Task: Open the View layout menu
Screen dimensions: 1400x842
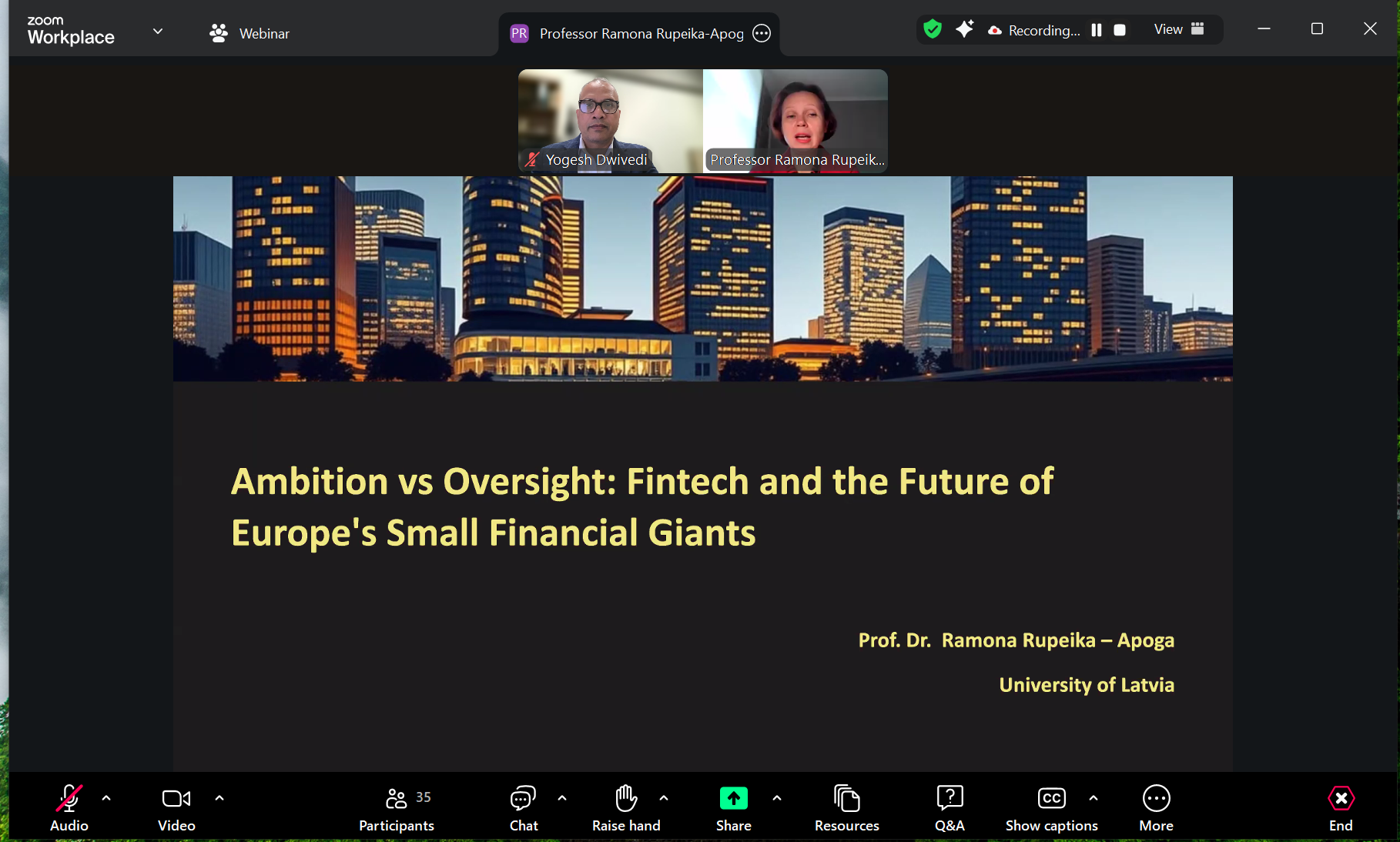Action: pyautogui.click(x=1178, y=29)
